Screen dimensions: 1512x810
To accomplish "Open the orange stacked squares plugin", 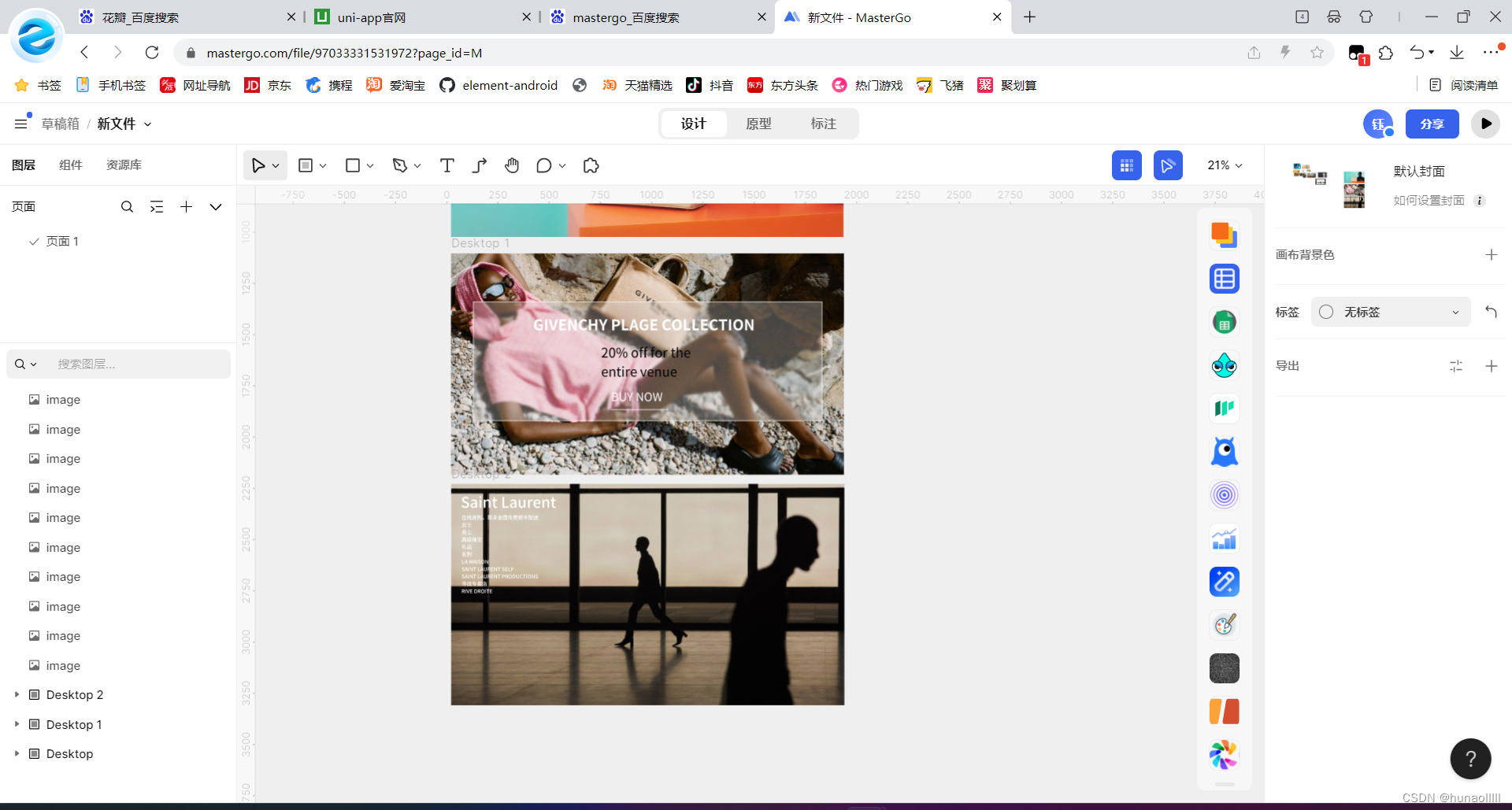I will click(1225, 235).
